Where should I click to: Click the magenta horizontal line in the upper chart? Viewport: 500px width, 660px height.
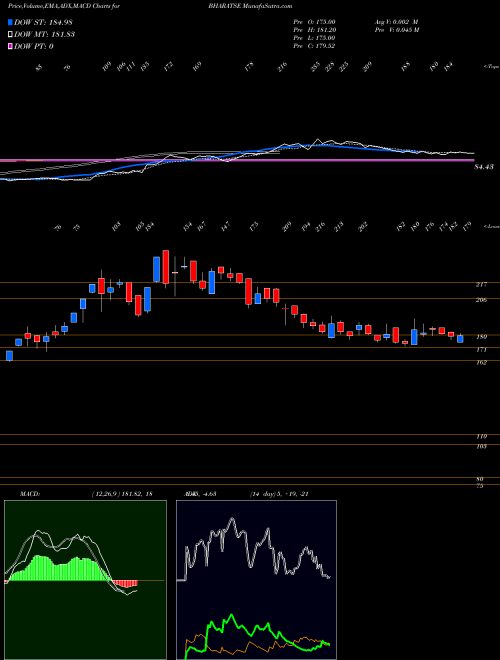click(237, 160)
